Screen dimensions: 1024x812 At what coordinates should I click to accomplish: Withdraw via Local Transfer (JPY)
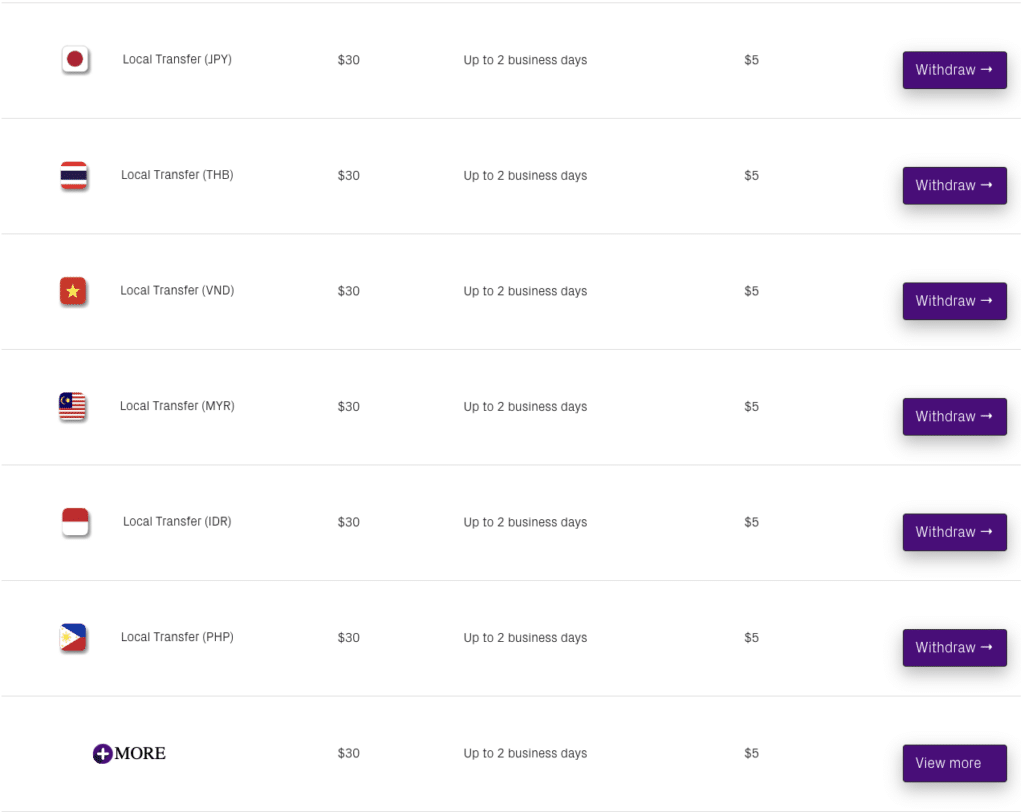(954, 70)
